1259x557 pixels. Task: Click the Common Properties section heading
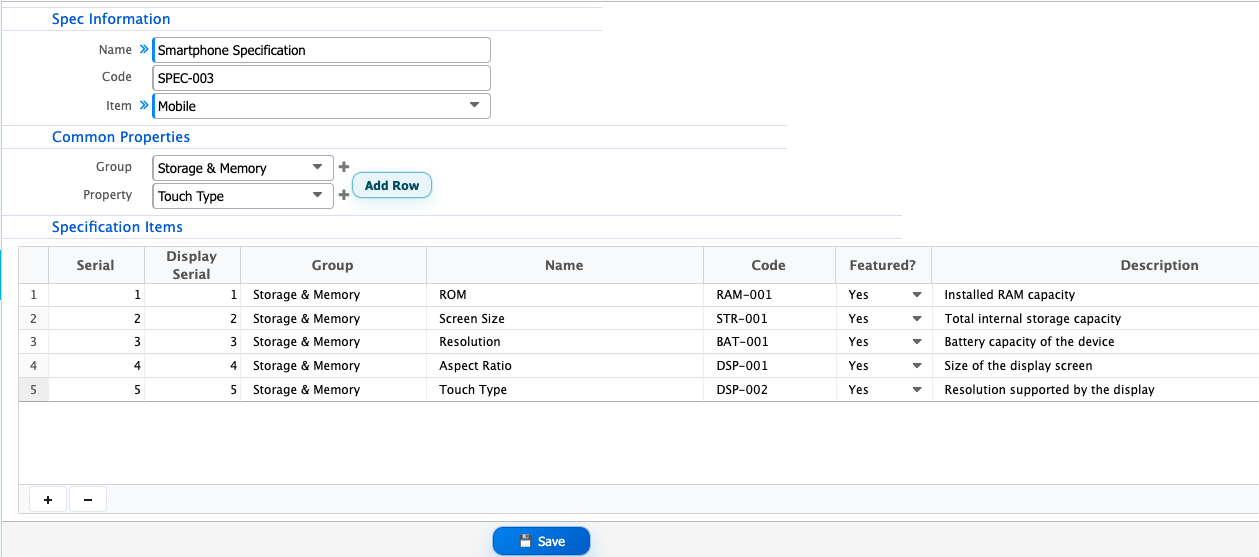(x=121, y=137)
